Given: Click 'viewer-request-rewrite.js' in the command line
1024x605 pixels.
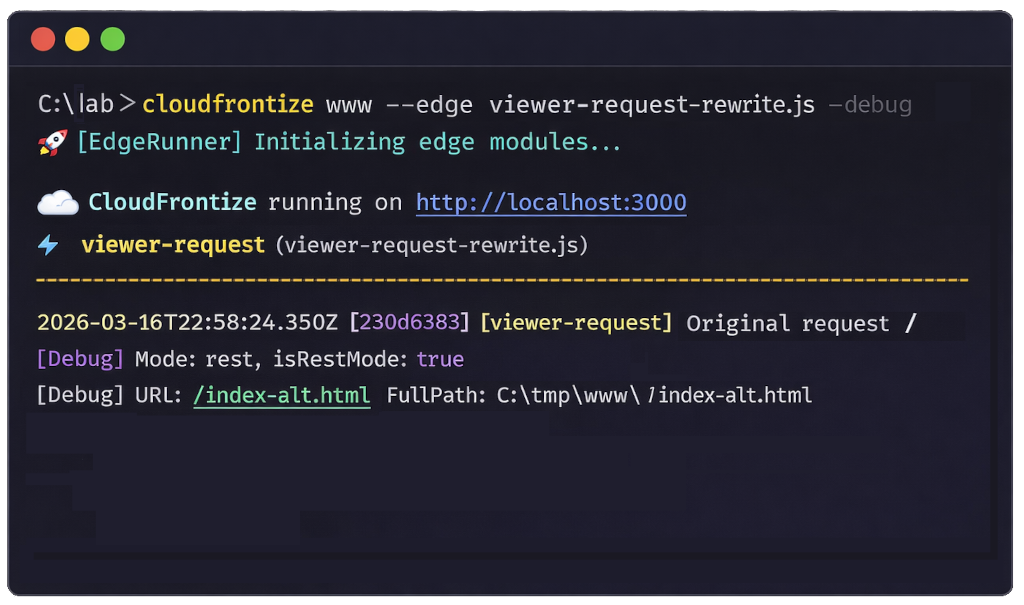Looking at the screenshot, I should pyautogui.click(x=652, y=105).
